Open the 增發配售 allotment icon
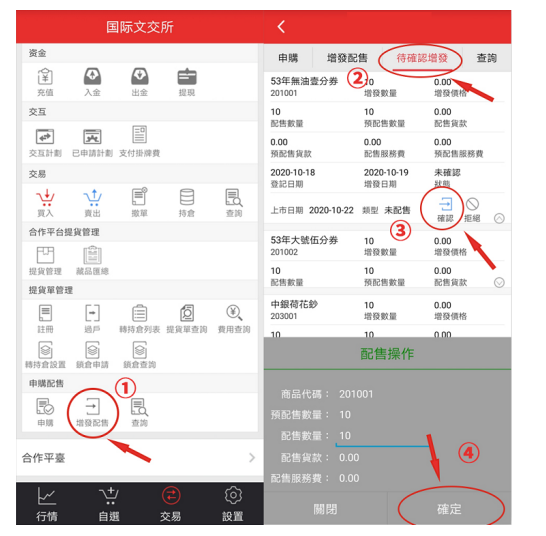The image size is (546, 536). pyautogui.click(x=92, y=413)
